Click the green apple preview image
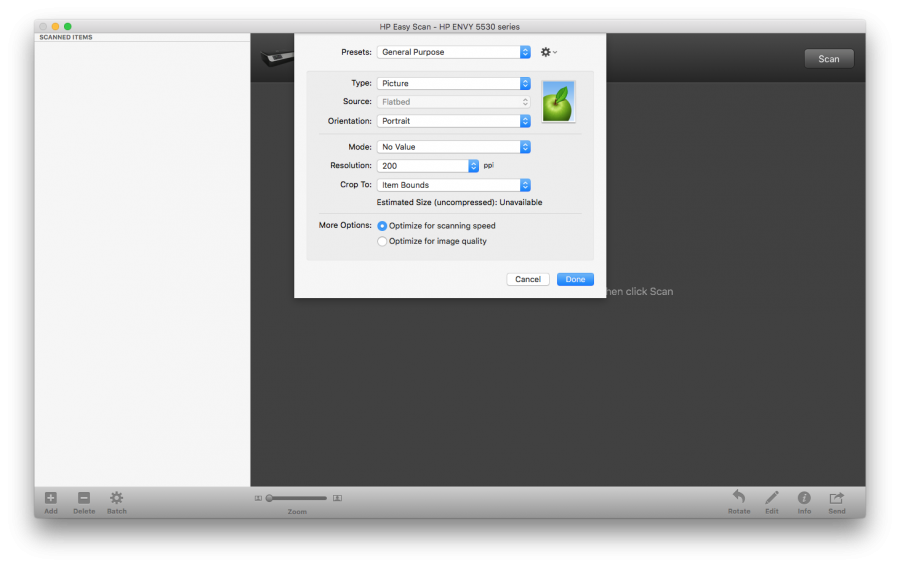Screen dimensions: 900x566 click(558, 102)
